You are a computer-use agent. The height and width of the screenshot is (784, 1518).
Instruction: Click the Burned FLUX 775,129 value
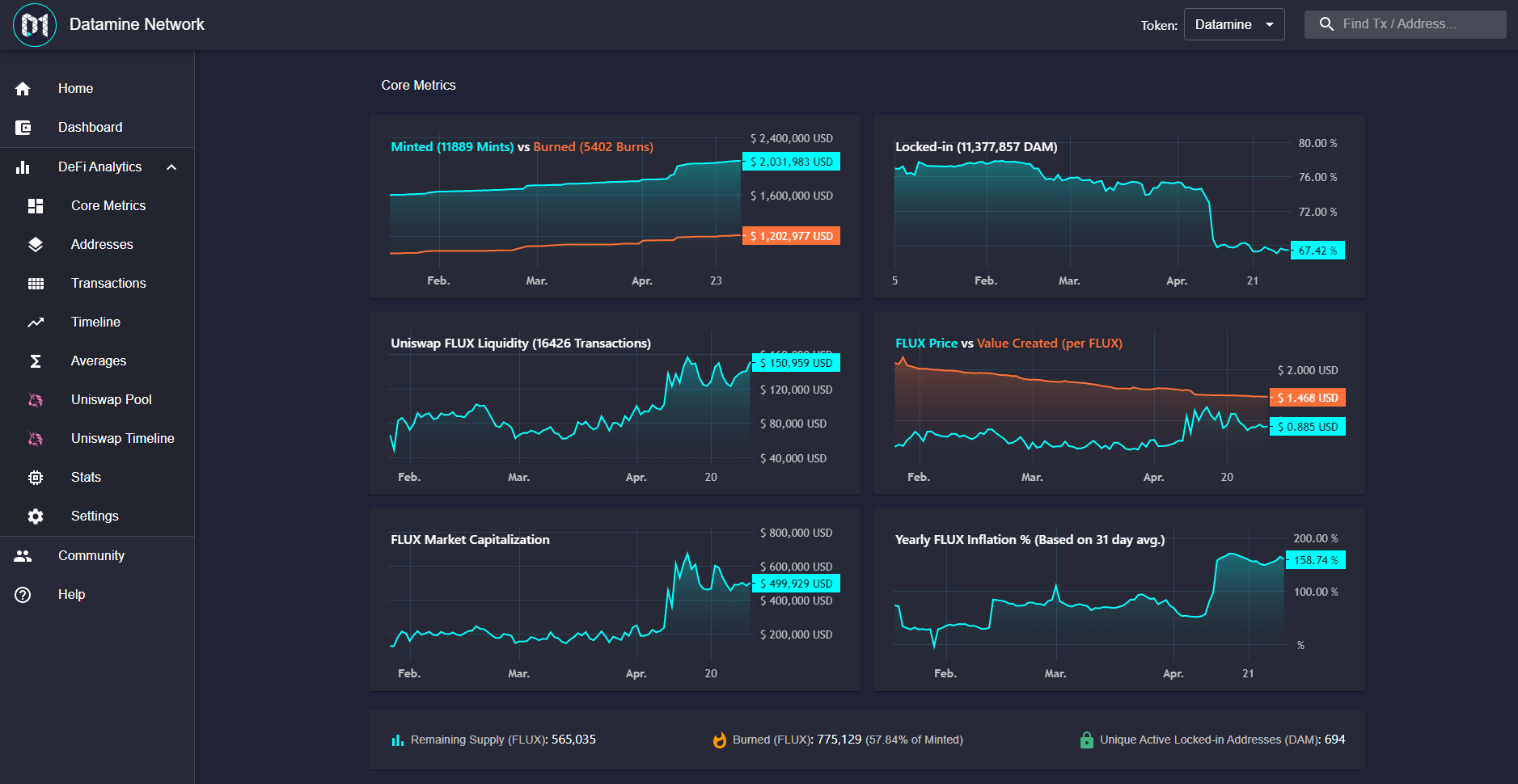point(839,740)
